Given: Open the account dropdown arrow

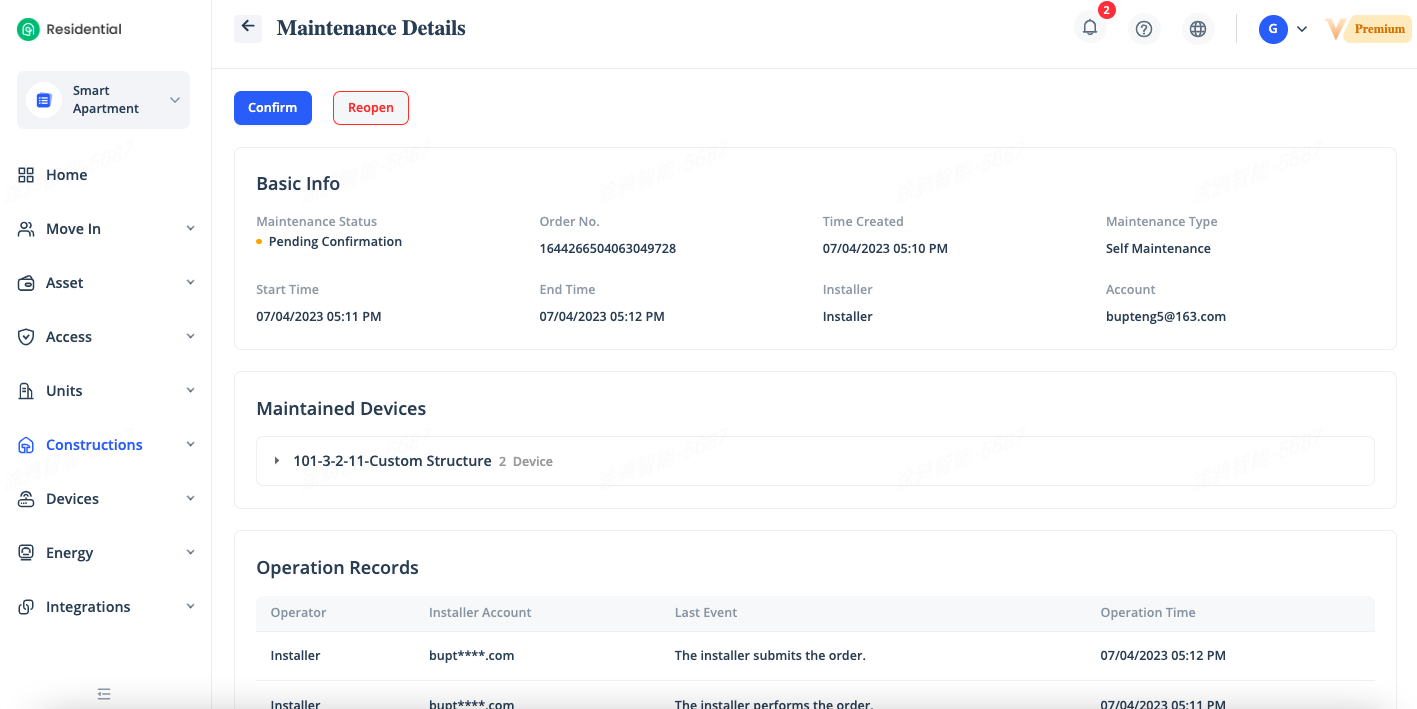Looking at the screenshot, I should [x=1302, y=29].
